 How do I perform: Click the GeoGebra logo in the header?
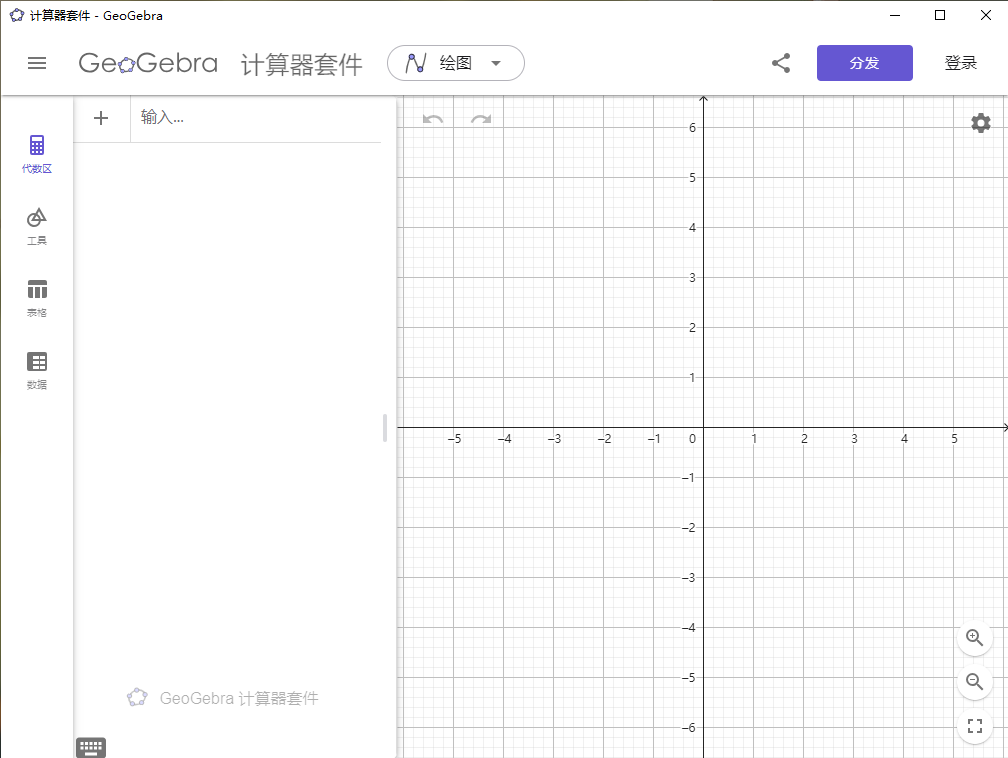(x=148, y=62)
